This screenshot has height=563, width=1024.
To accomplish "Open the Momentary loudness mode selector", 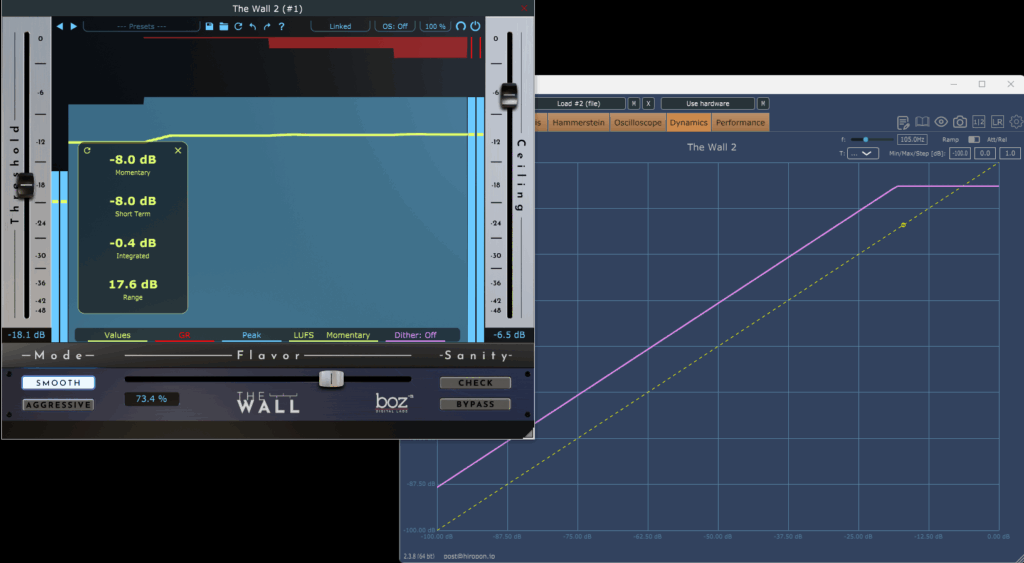I will (x=348, y=335).
